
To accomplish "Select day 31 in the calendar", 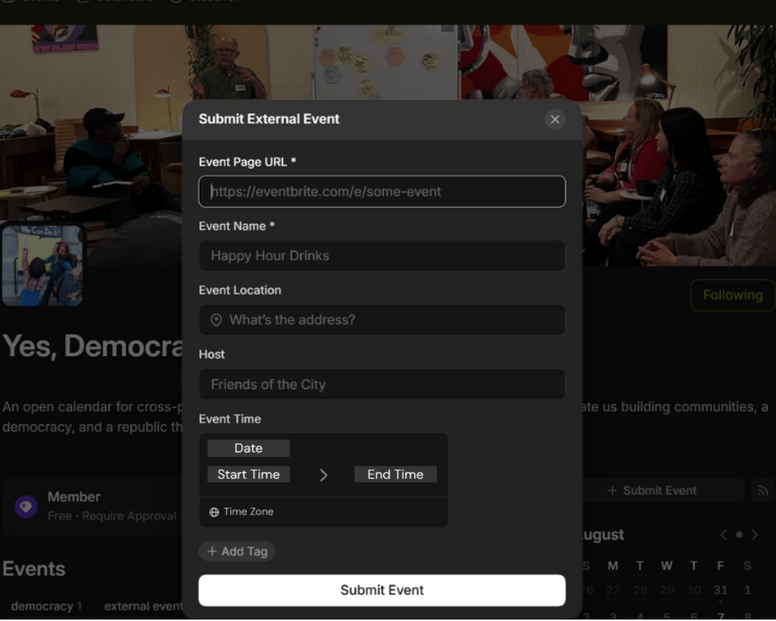I will coord(720,590).
